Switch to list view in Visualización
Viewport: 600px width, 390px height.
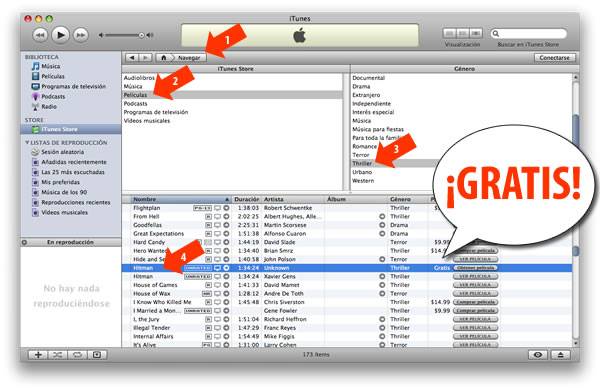[x=449, y=33]
